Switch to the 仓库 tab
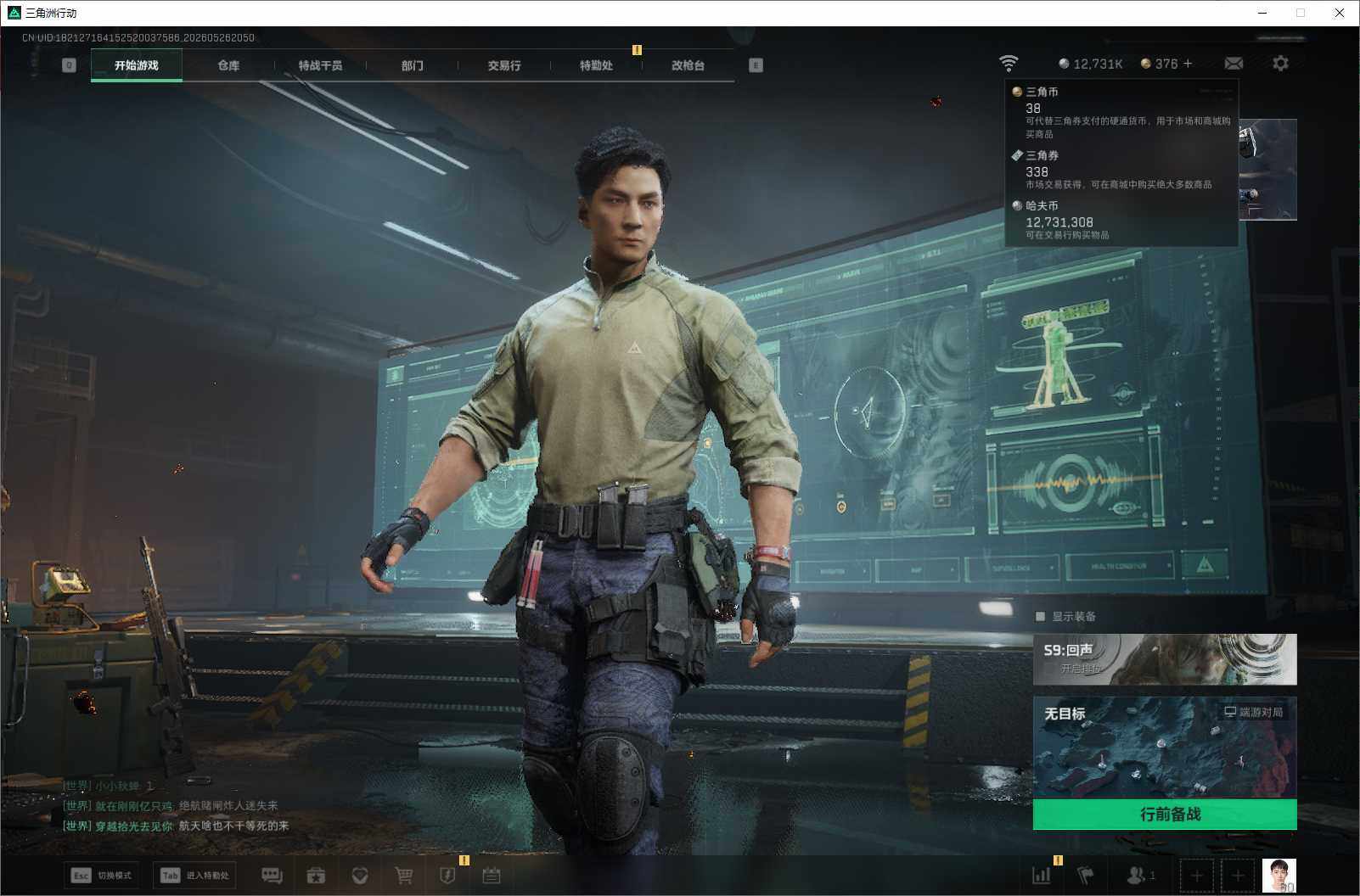 [228, 65]
